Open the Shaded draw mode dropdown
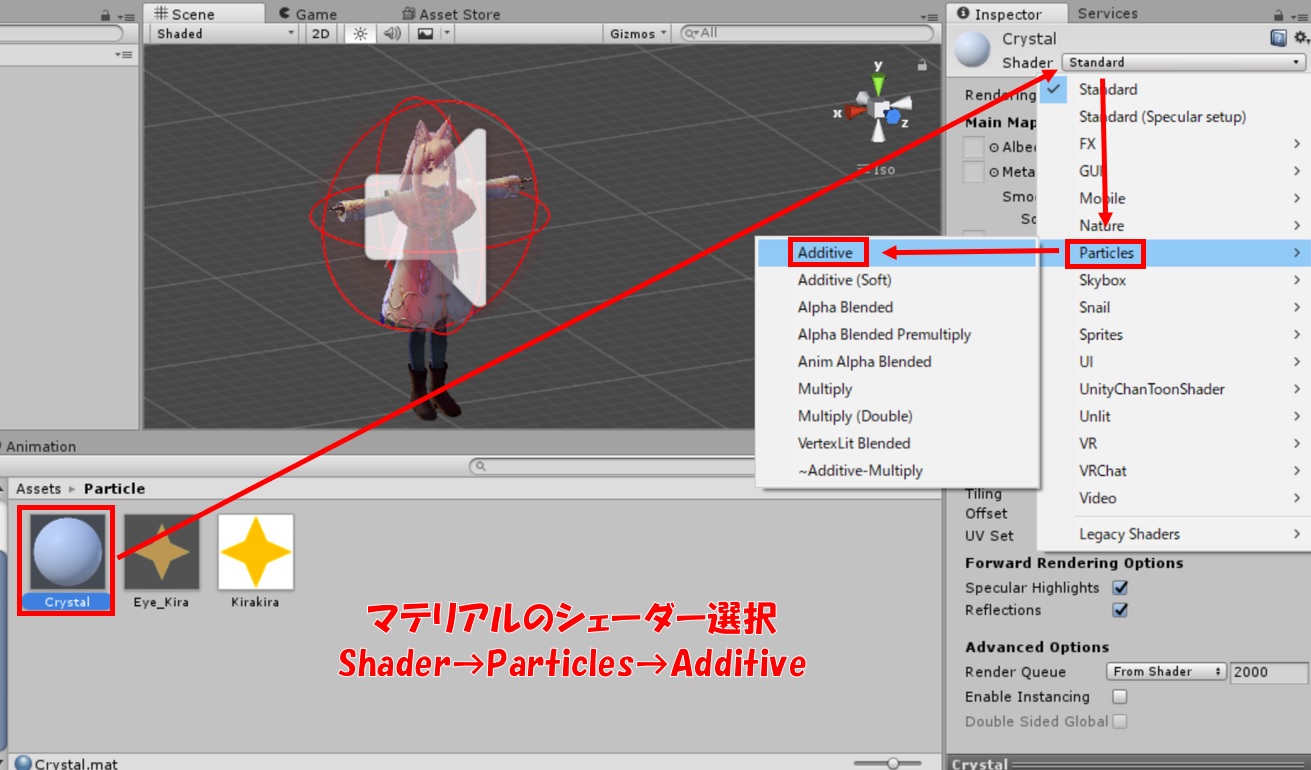 tap(225, 34)
